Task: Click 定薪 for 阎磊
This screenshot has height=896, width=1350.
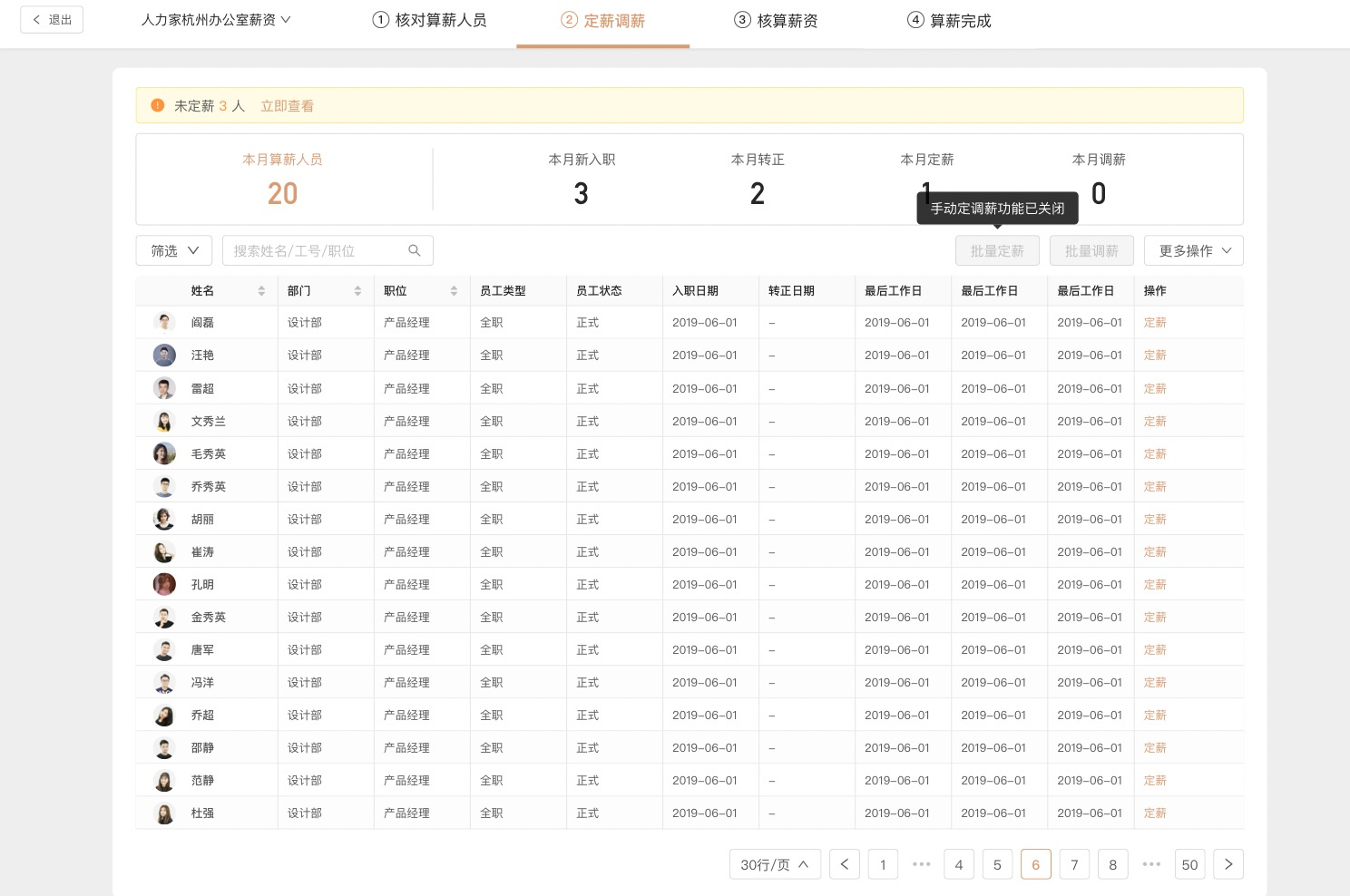Action: coord(1155,322)
